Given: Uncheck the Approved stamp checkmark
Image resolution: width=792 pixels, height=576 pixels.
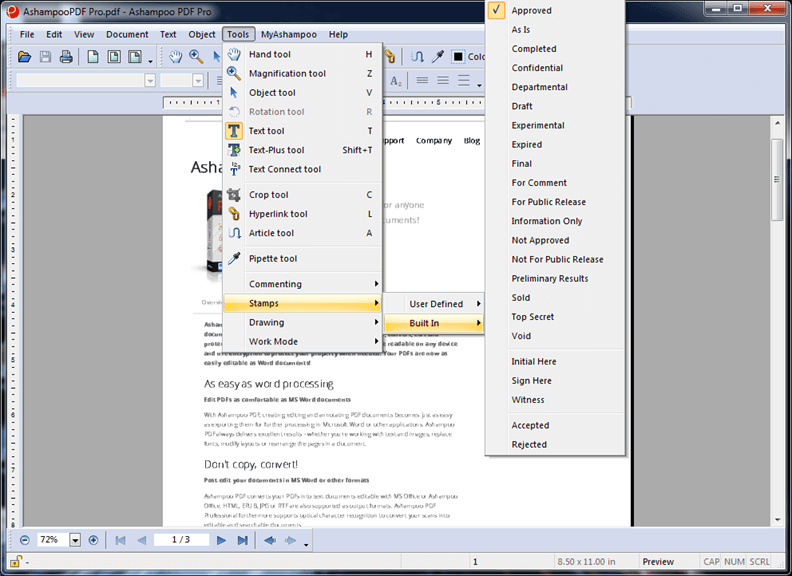Looking at the screenshot, I should click(497, 10).
